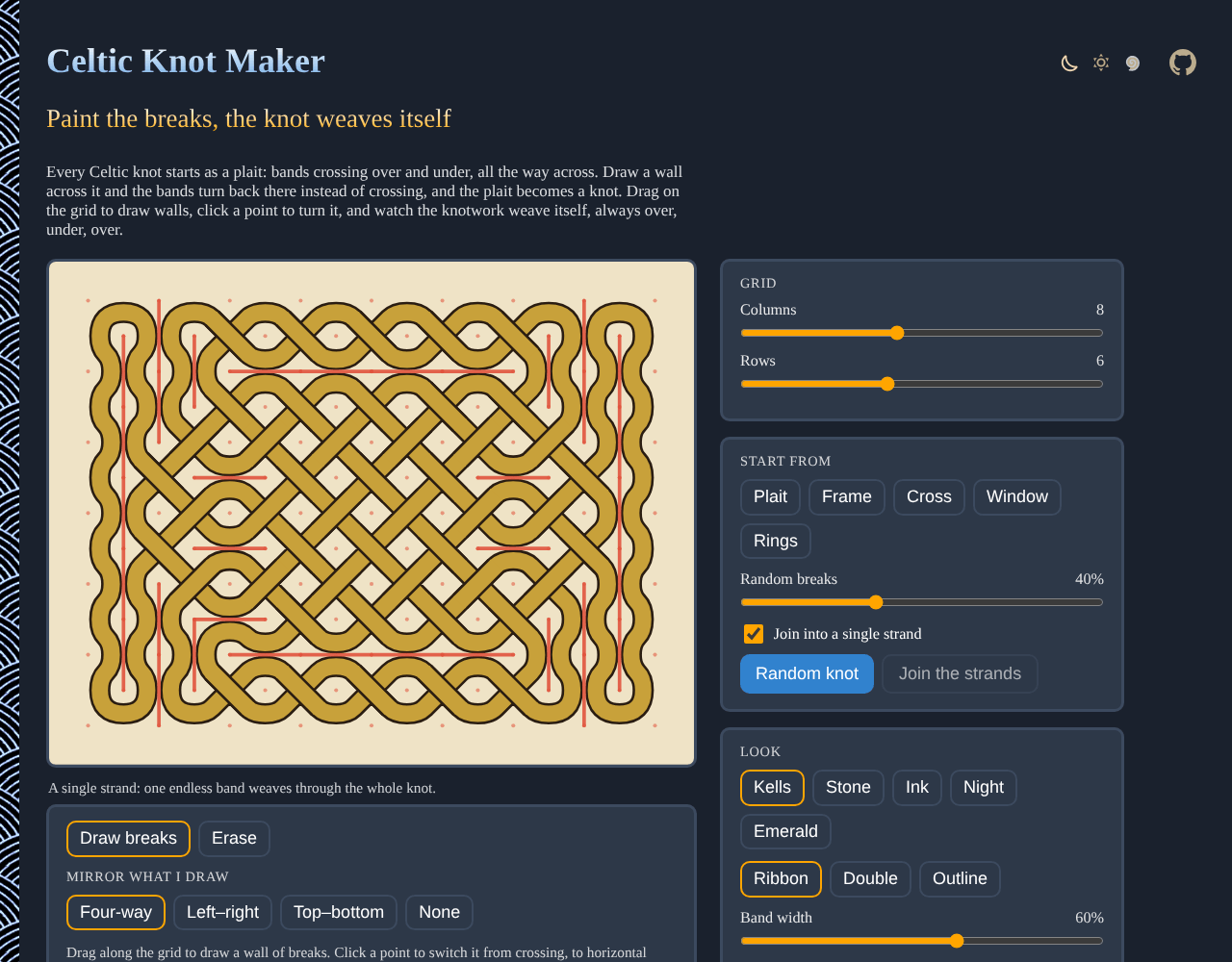The width and height of the screenshot is (1232, 962).
Task: Start from the Rings preset
Action: 776,542
